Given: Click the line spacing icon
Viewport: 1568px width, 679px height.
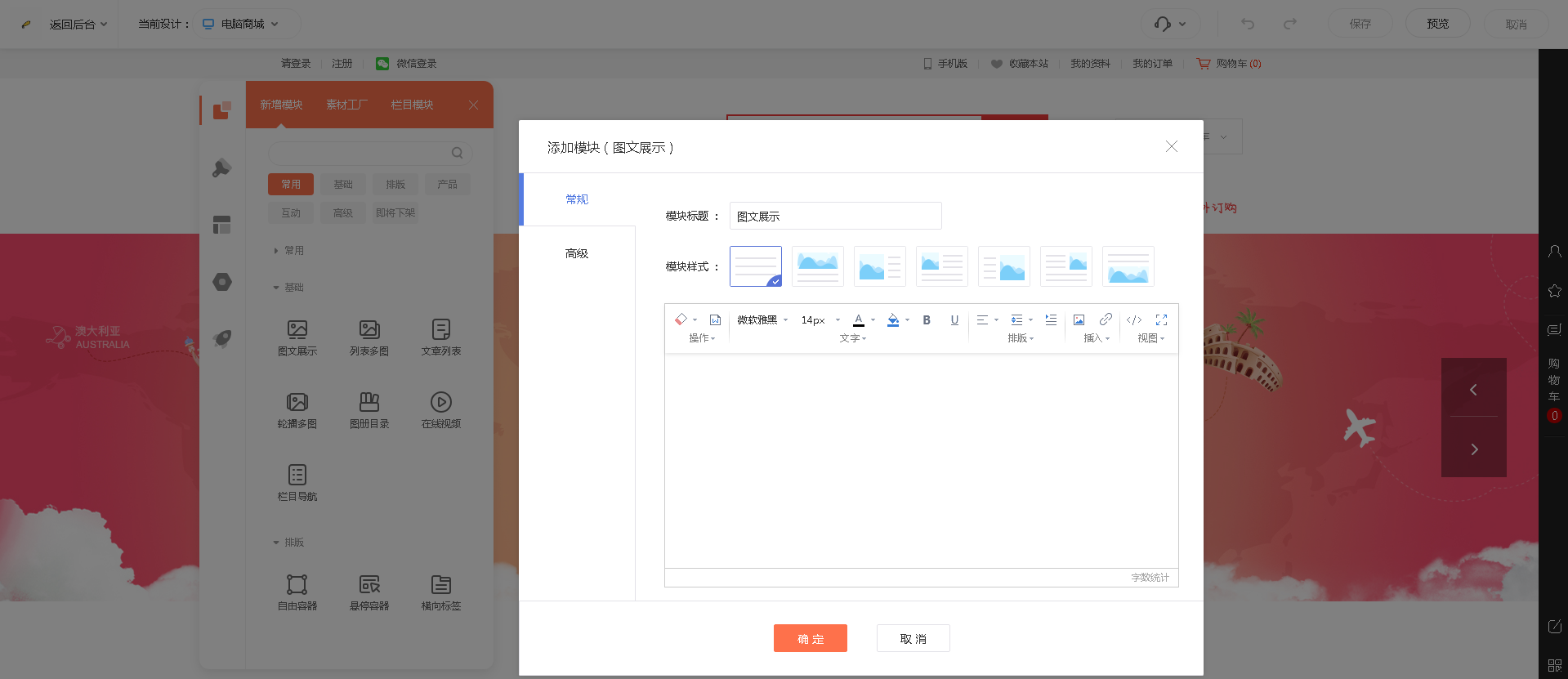Looking at the screenshot, I should click(x=1016, y=319).
